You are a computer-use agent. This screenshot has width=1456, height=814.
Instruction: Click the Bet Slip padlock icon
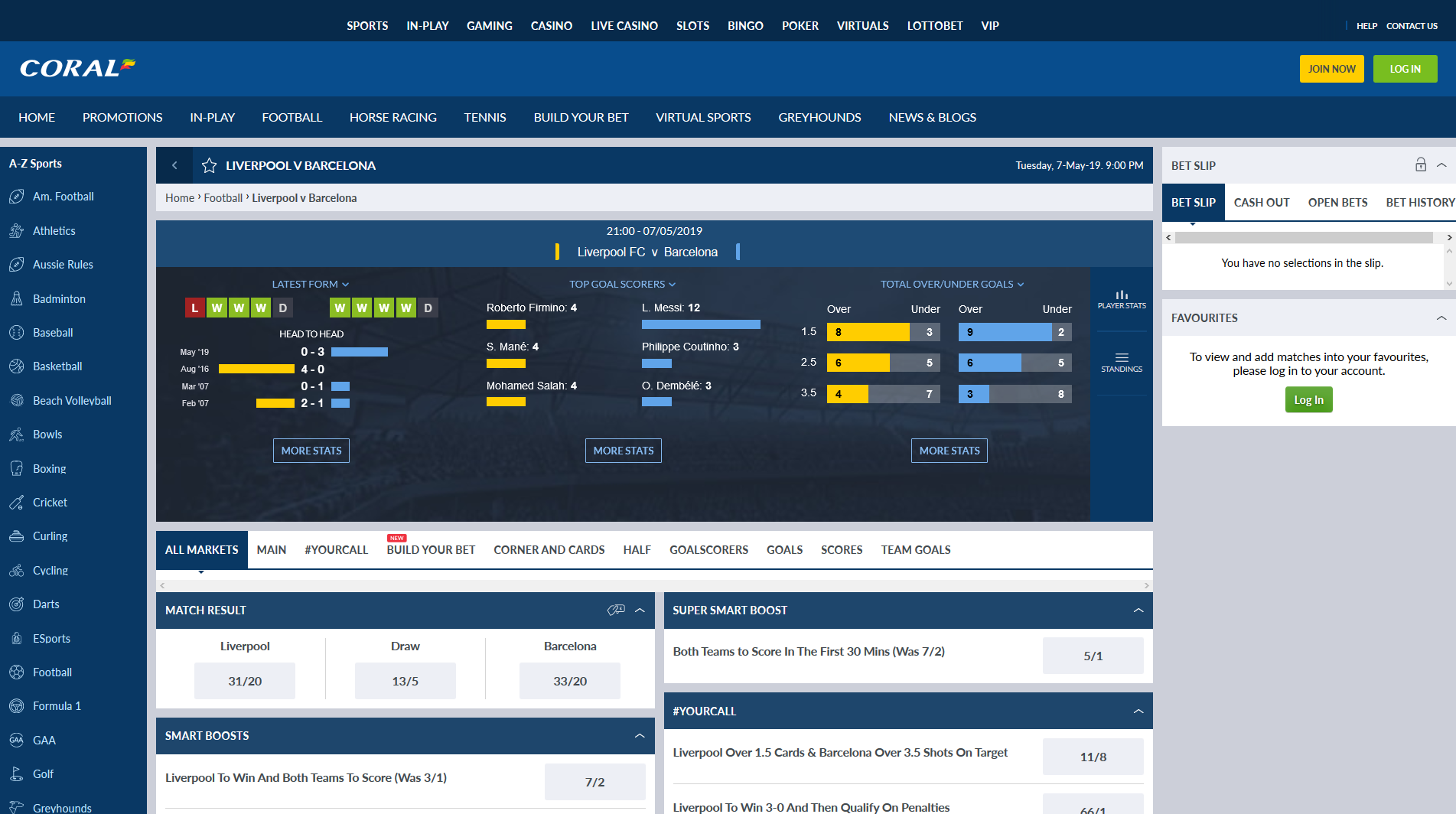1421,164
